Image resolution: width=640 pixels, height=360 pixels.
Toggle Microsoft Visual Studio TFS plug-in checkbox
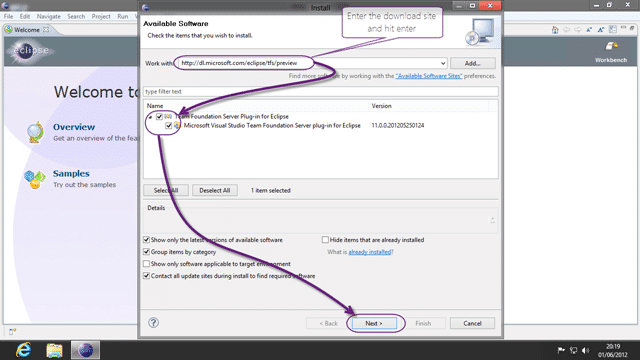tap(169, 126)
